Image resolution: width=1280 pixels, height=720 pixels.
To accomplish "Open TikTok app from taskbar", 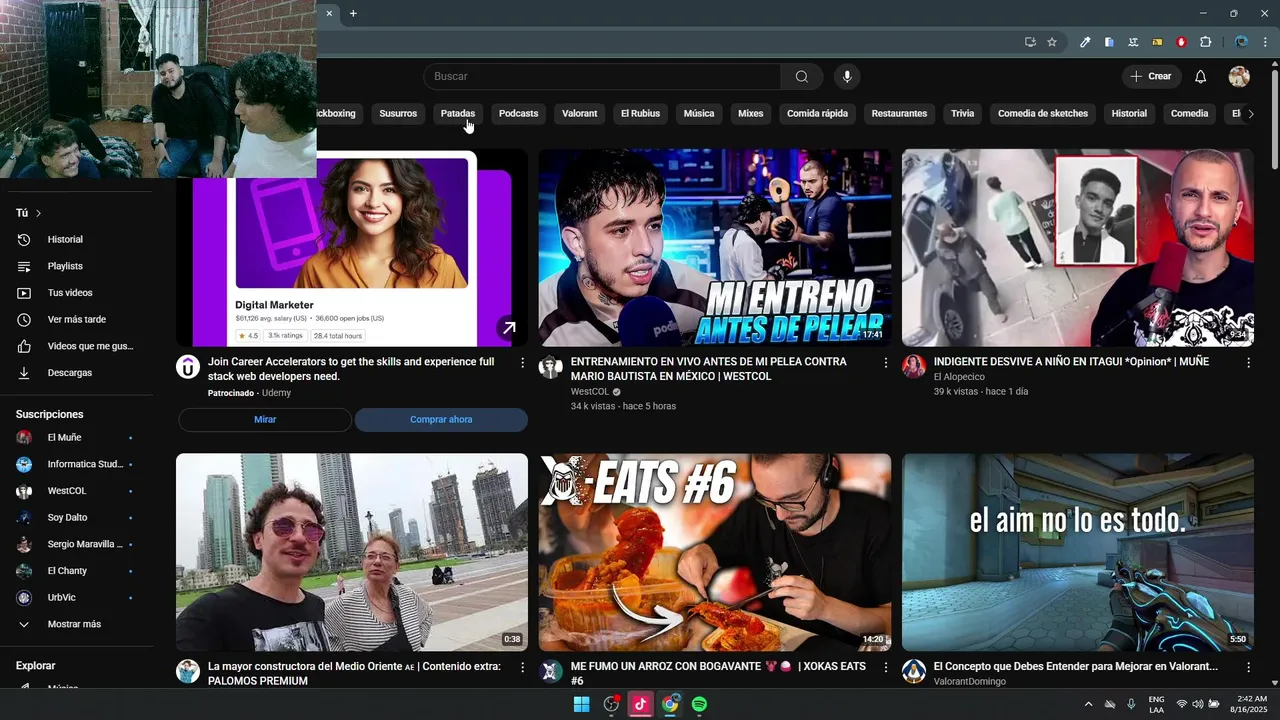I will pyautogui.click(x=640, y=704).
